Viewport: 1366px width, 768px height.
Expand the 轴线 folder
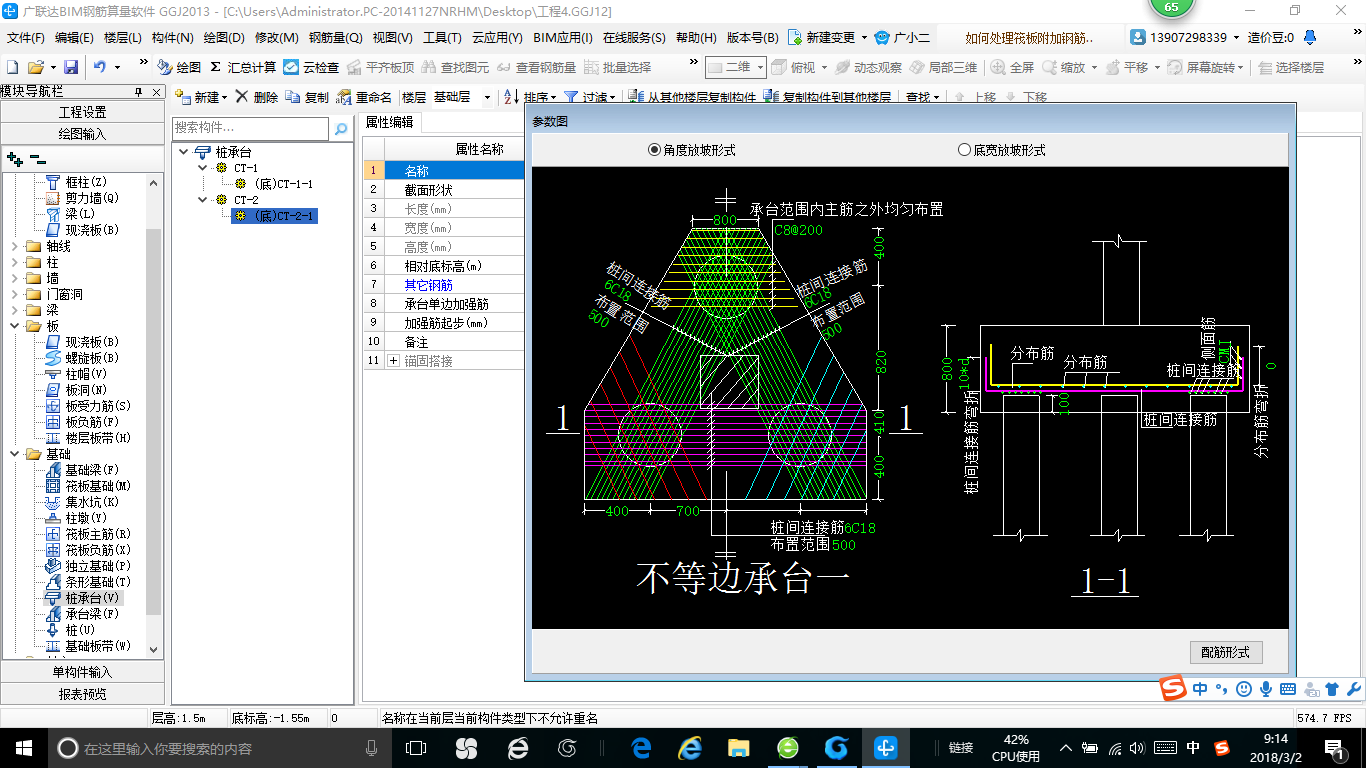coord(13,246)
